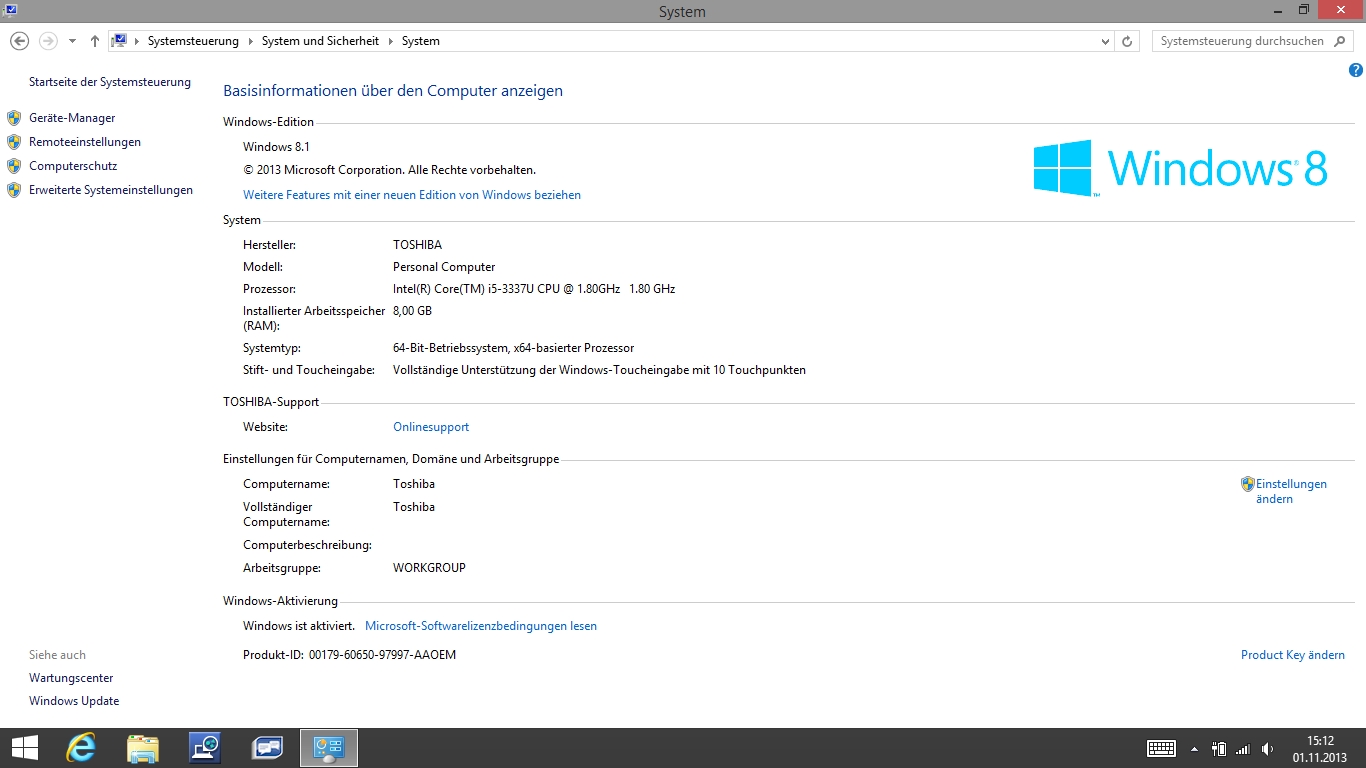Open Windows Update under Siehe auch

pyautogui.click(x=74, y=701)
